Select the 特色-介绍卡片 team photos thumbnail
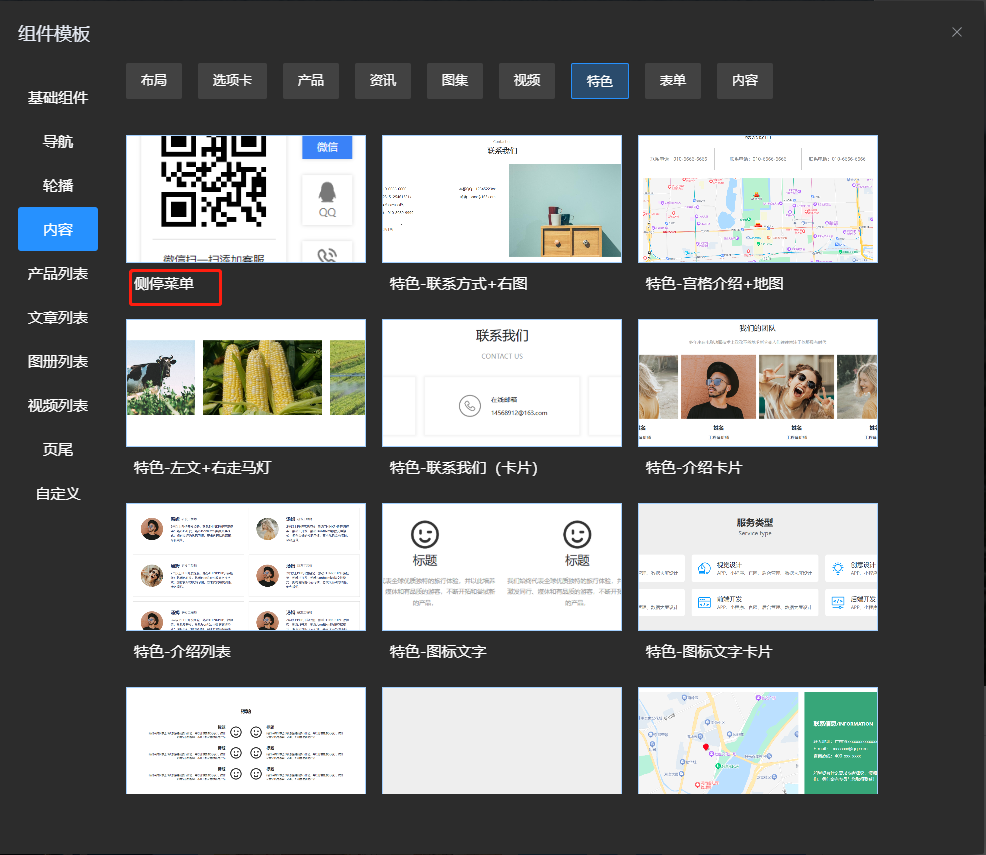This screenshot has width=986, height=855. (758, 383)
